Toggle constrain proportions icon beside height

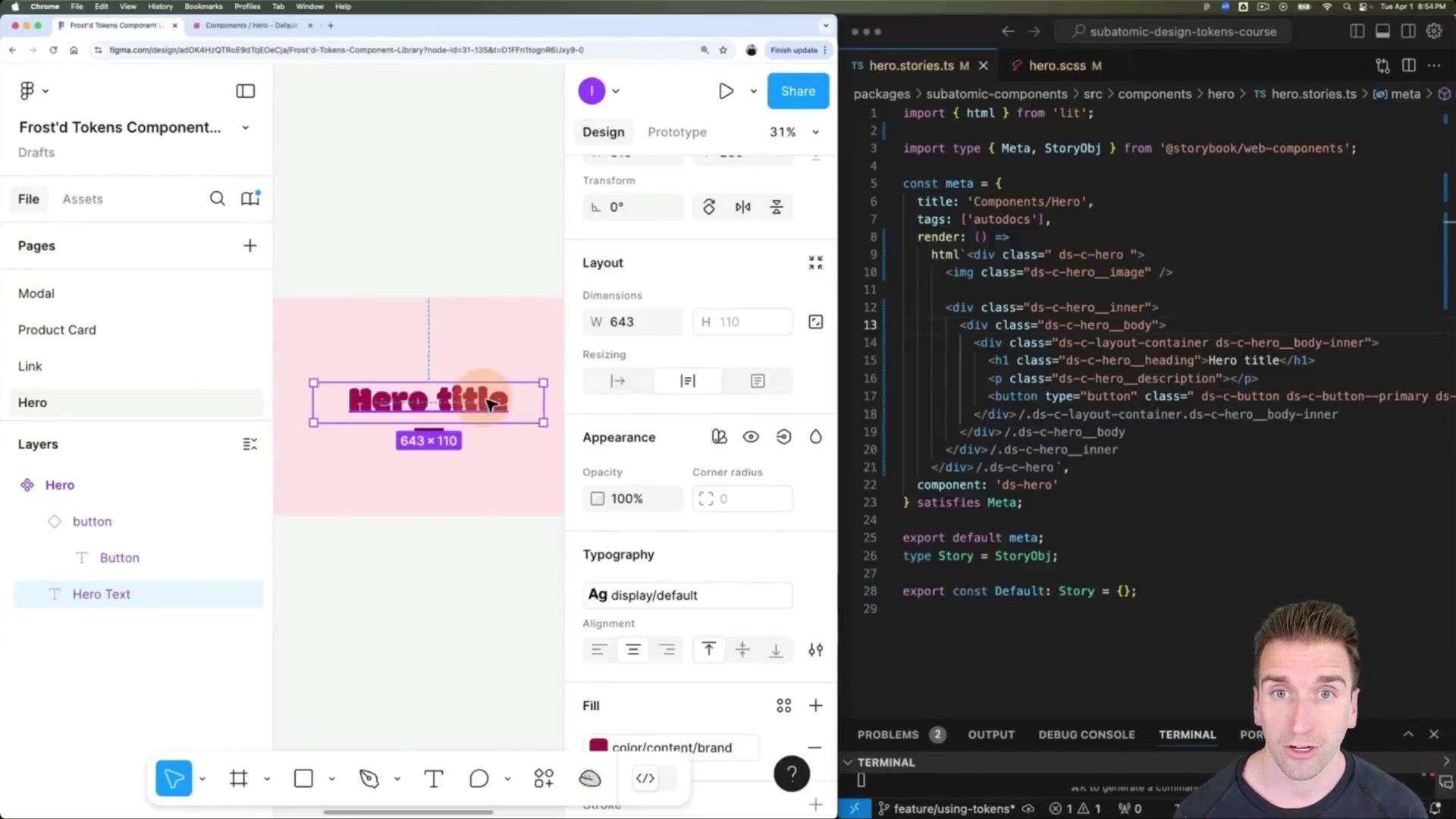tap(816, 322)
